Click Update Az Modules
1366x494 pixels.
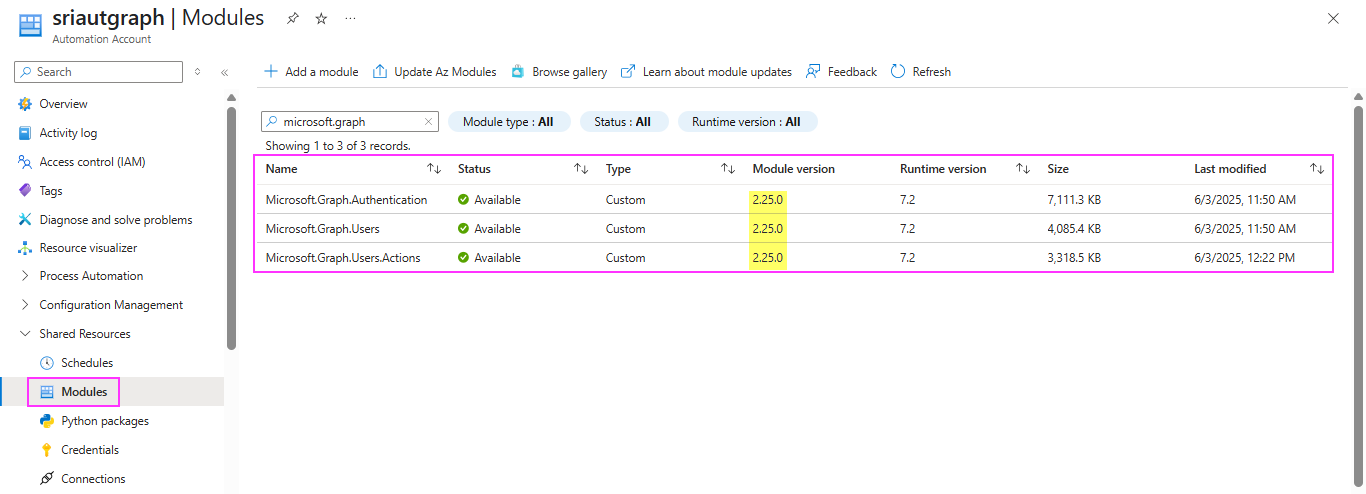pyautogui.click(x=434, y=72)
